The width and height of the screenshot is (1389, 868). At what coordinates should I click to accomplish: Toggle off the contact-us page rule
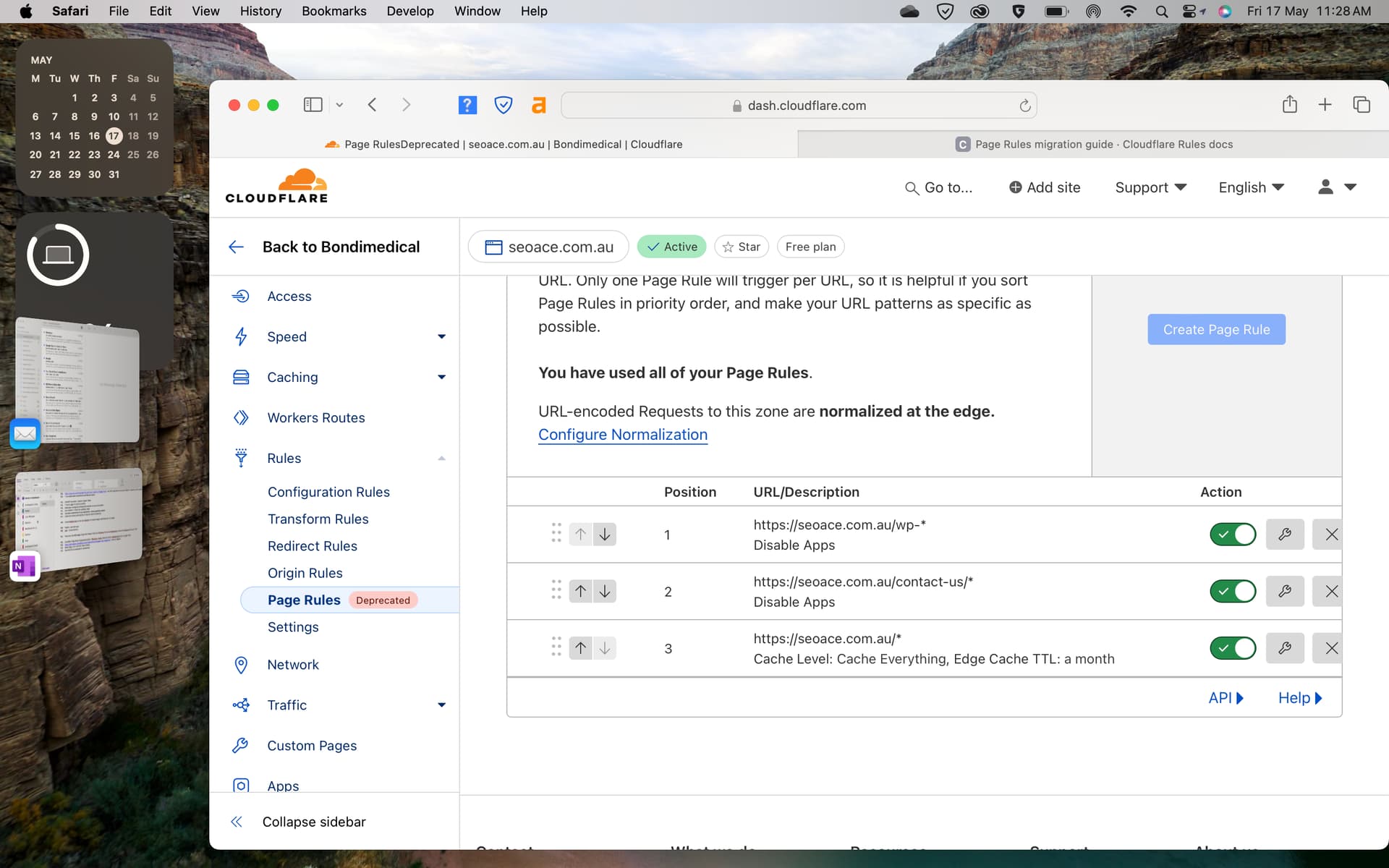(1233, 591)
